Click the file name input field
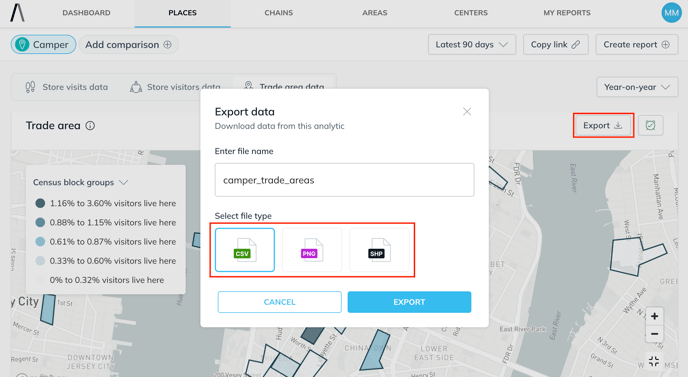This screenshot has width=688, height=377. coord(344,180)
